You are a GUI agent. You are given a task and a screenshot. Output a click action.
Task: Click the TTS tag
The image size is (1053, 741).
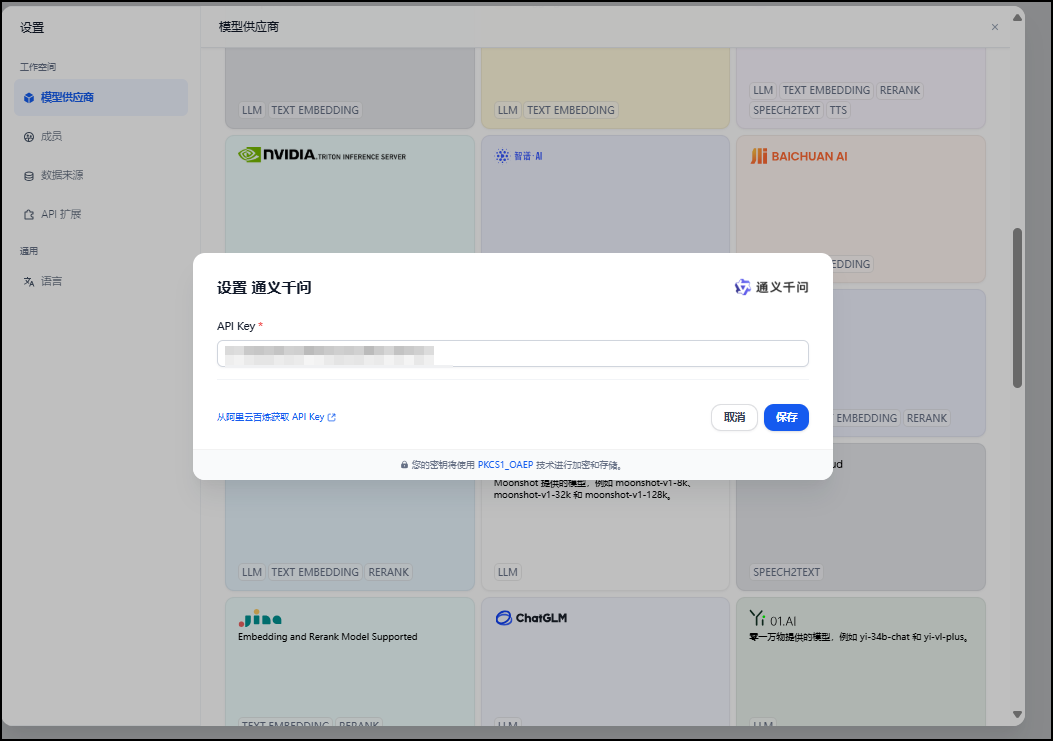point(838,110)
